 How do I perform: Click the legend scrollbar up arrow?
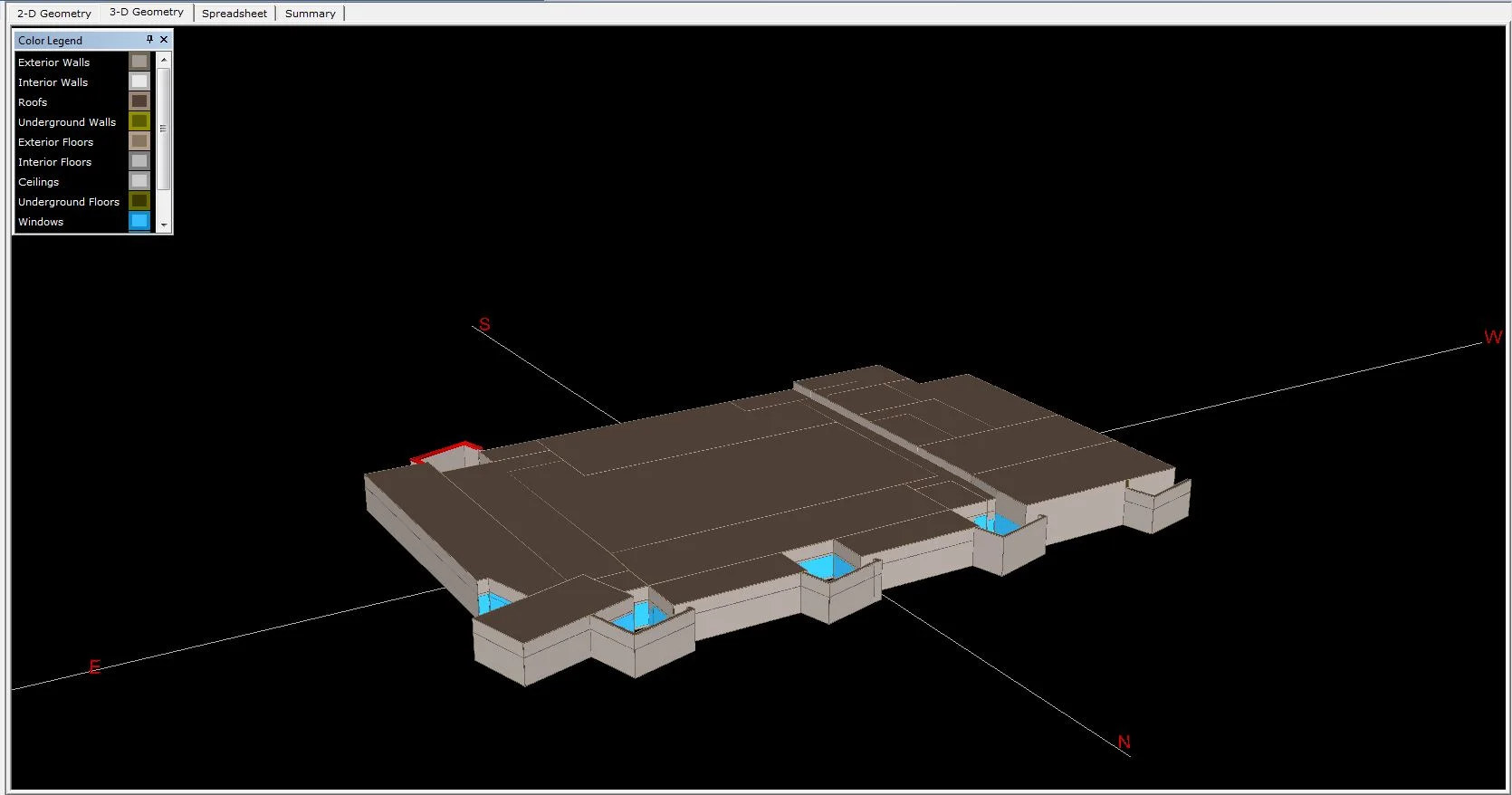pyautogui.click(x=164, y=59)
